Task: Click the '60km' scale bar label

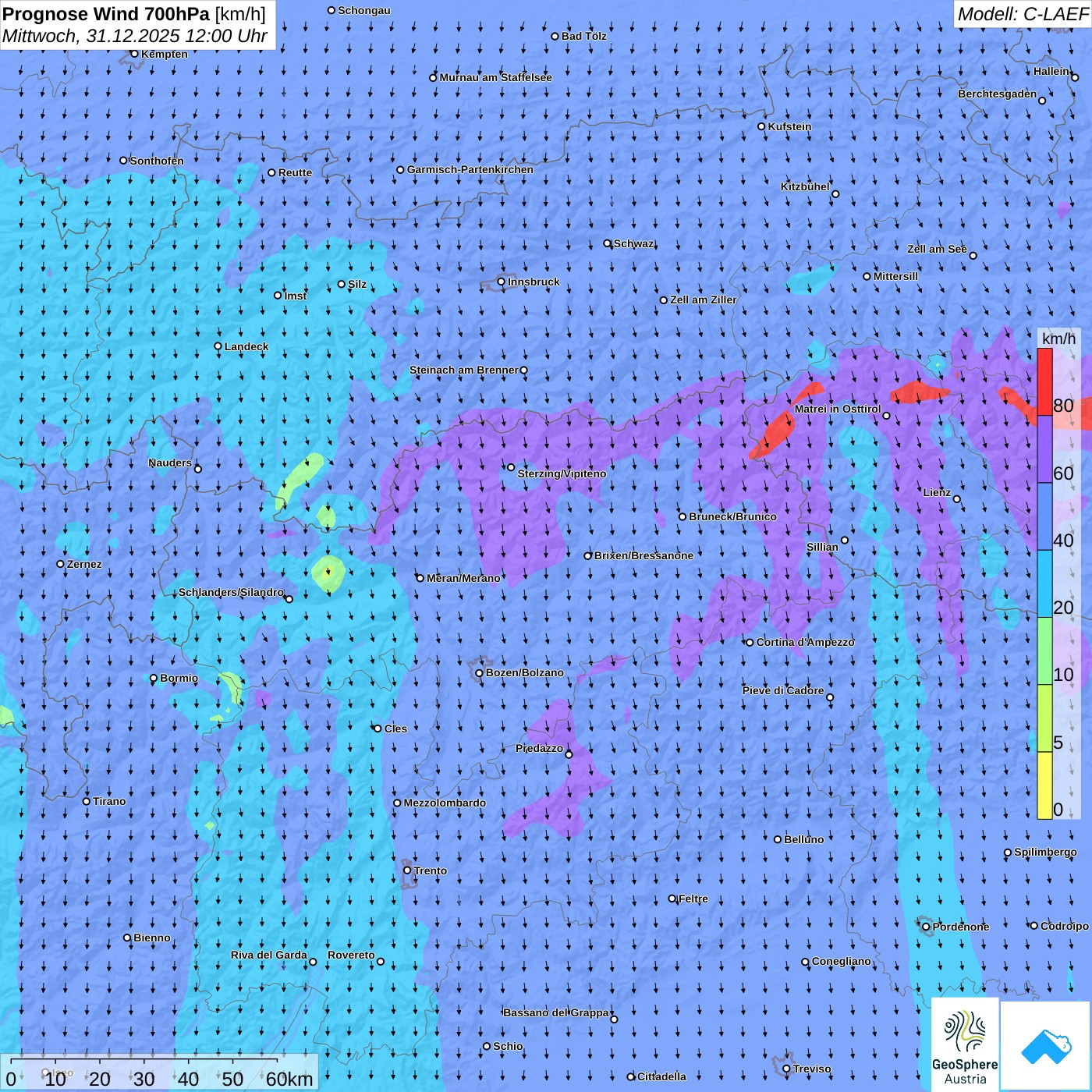Action: (x=289, y=1079)
